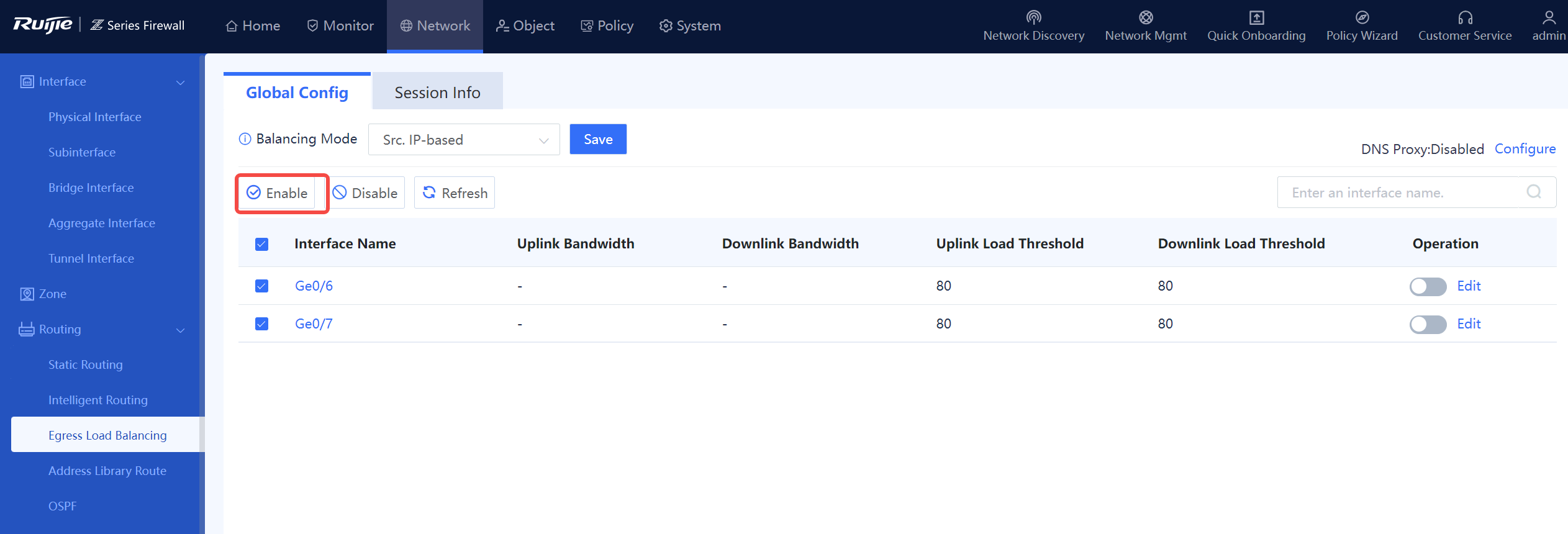This screenshot has width=1568, height=534.
Task: Open the admin user icon
Action: click(1549, 17)
